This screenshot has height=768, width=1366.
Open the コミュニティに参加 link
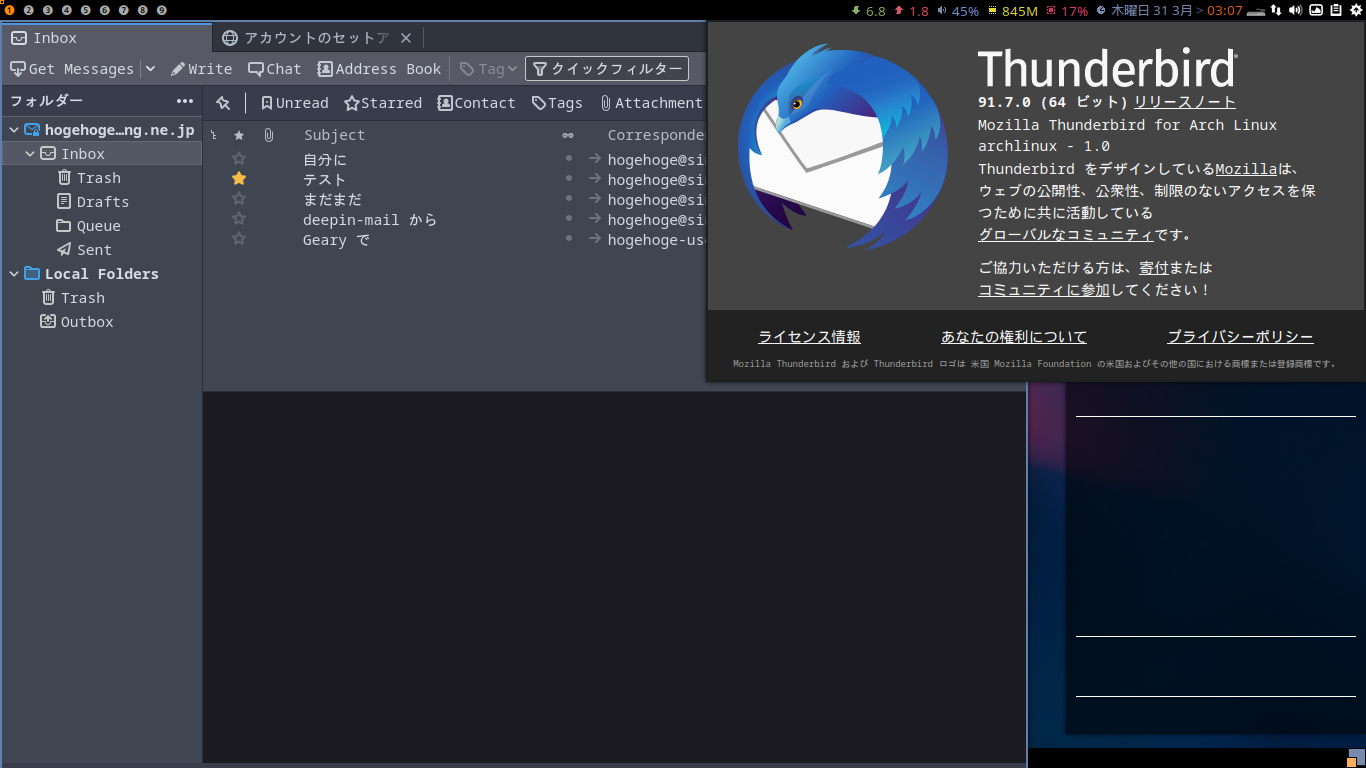(1044, 290)
